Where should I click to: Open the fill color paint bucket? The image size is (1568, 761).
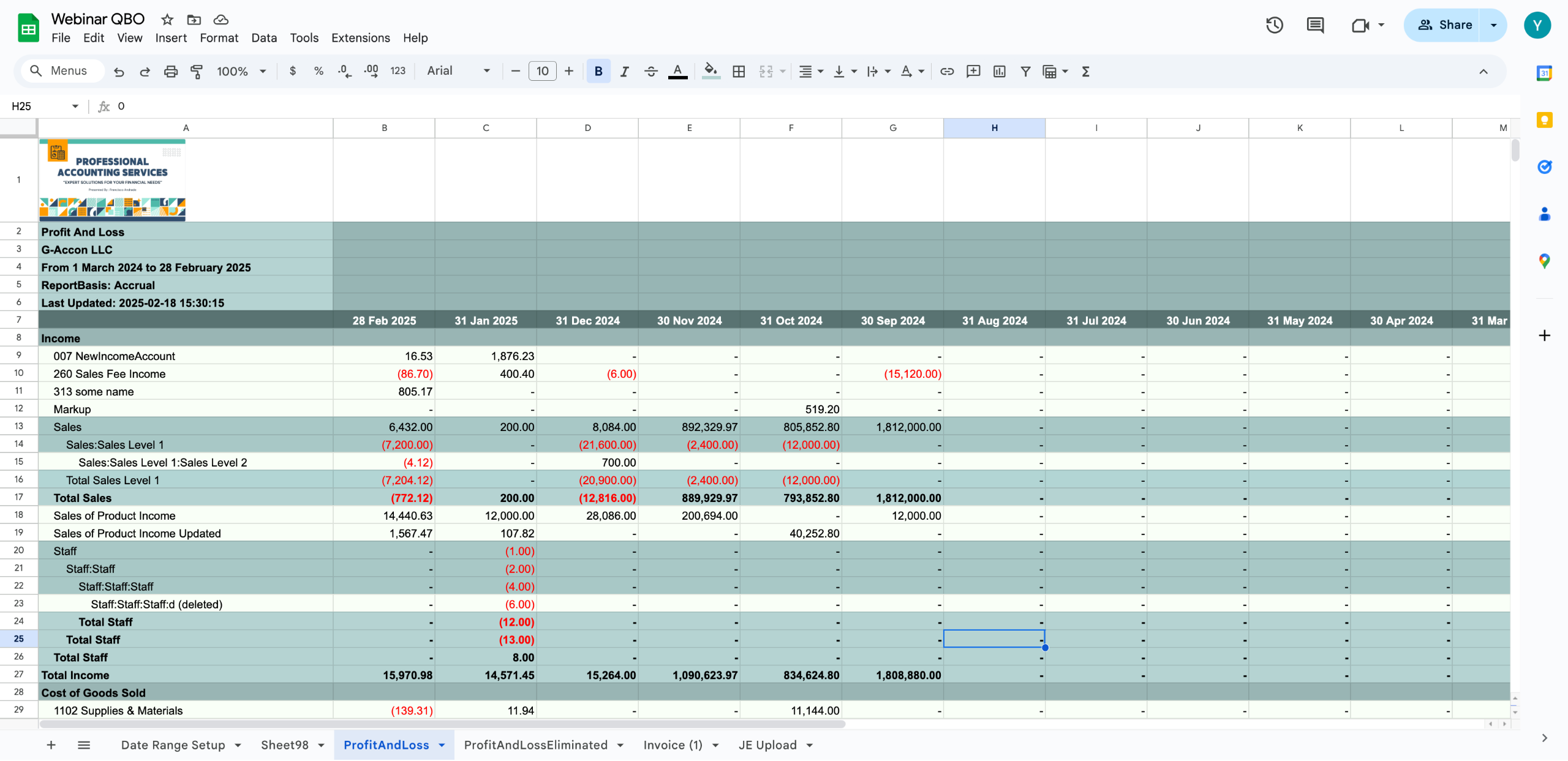(710, 72)
